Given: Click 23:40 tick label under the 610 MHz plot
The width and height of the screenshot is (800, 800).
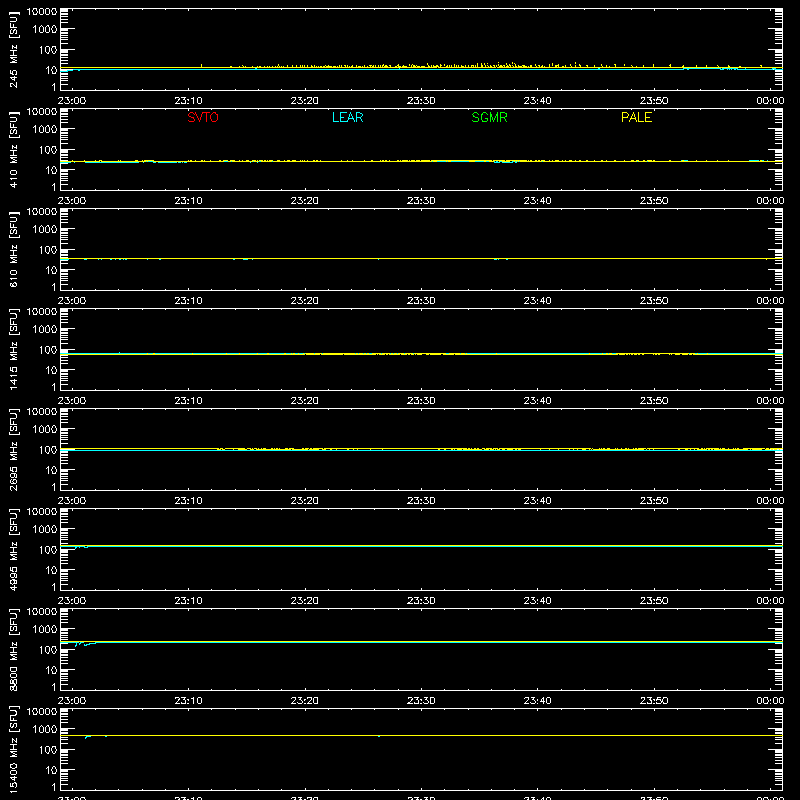Looking at the screenshot, I should (x=537, y=301).
